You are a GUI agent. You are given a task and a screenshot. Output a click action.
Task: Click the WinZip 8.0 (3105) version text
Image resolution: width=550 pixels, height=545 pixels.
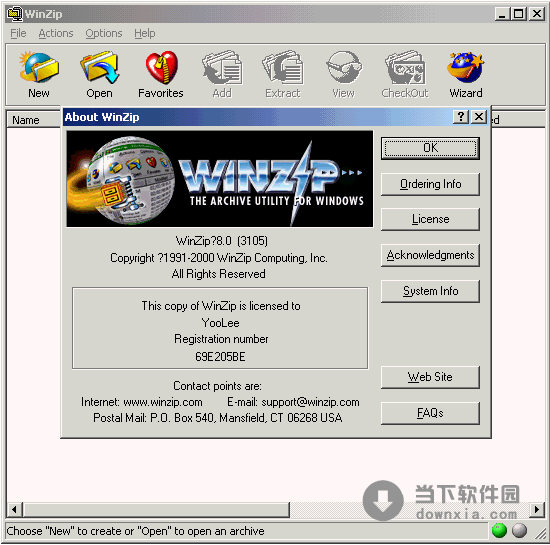[x=221, y=241]
